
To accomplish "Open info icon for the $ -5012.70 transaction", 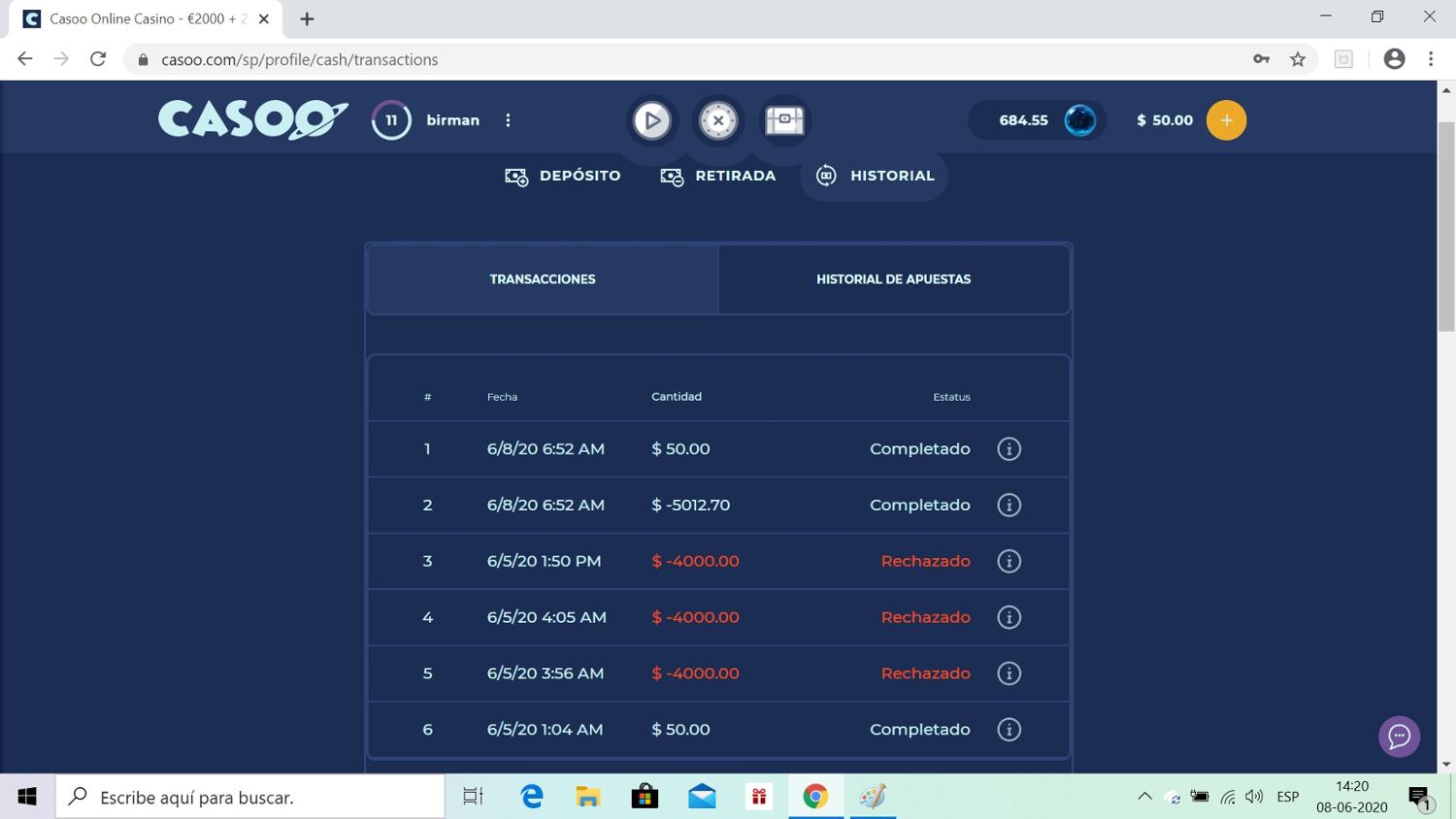I will [1009, 506].
